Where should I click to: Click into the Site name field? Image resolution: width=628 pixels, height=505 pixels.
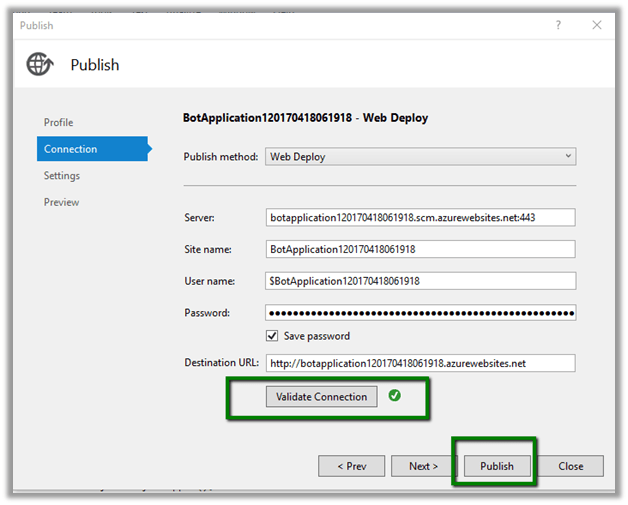tap(420, 249)
